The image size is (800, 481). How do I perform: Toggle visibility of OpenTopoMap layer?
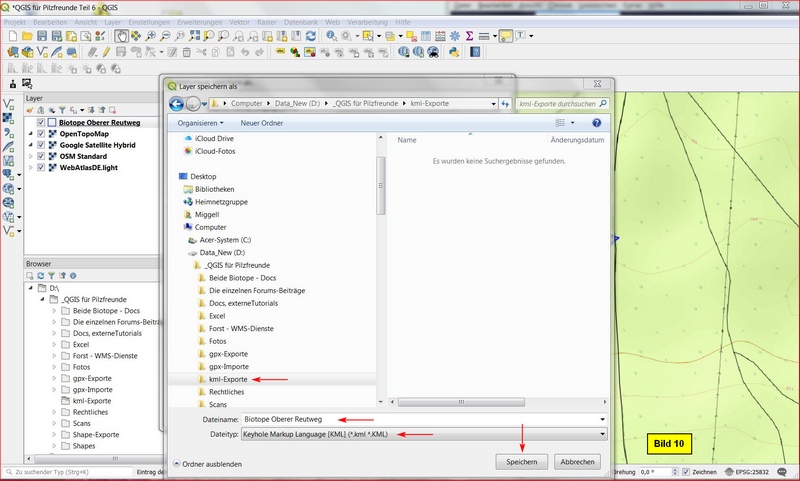pos(41,134)
